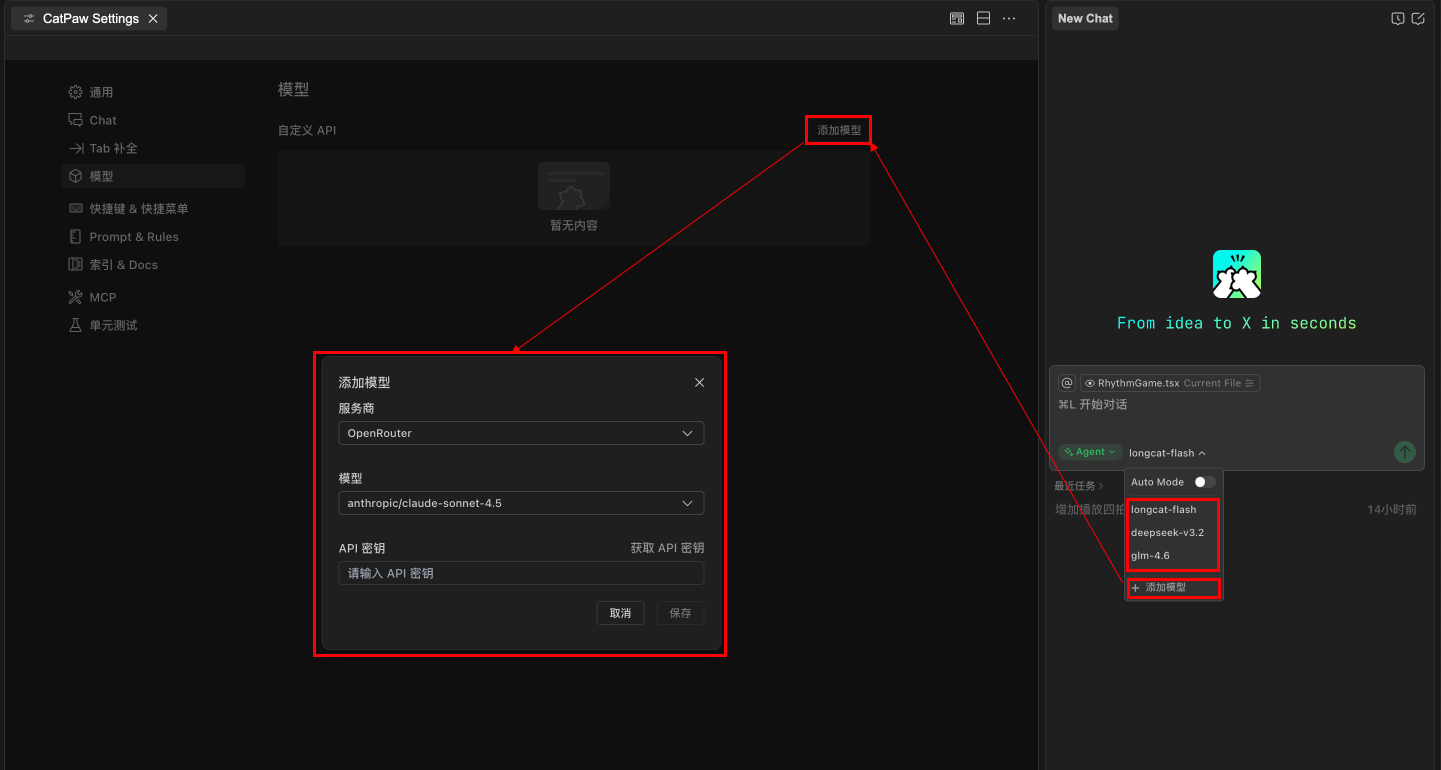The height and width of the screenshot is (770, 1441).
Task: Open the more actions ellipsis menu
Action: [x=1009, y=19]
